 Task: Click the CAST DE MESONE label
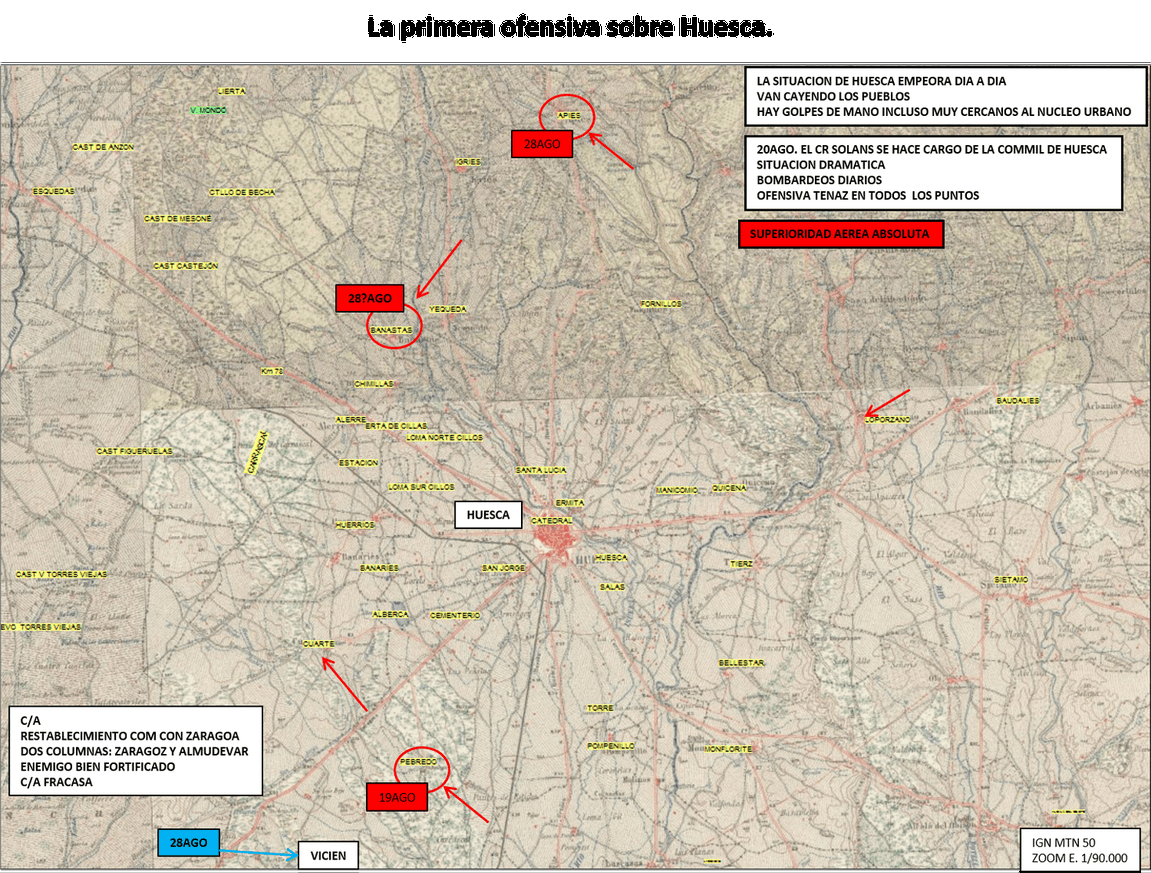[178, 219]
